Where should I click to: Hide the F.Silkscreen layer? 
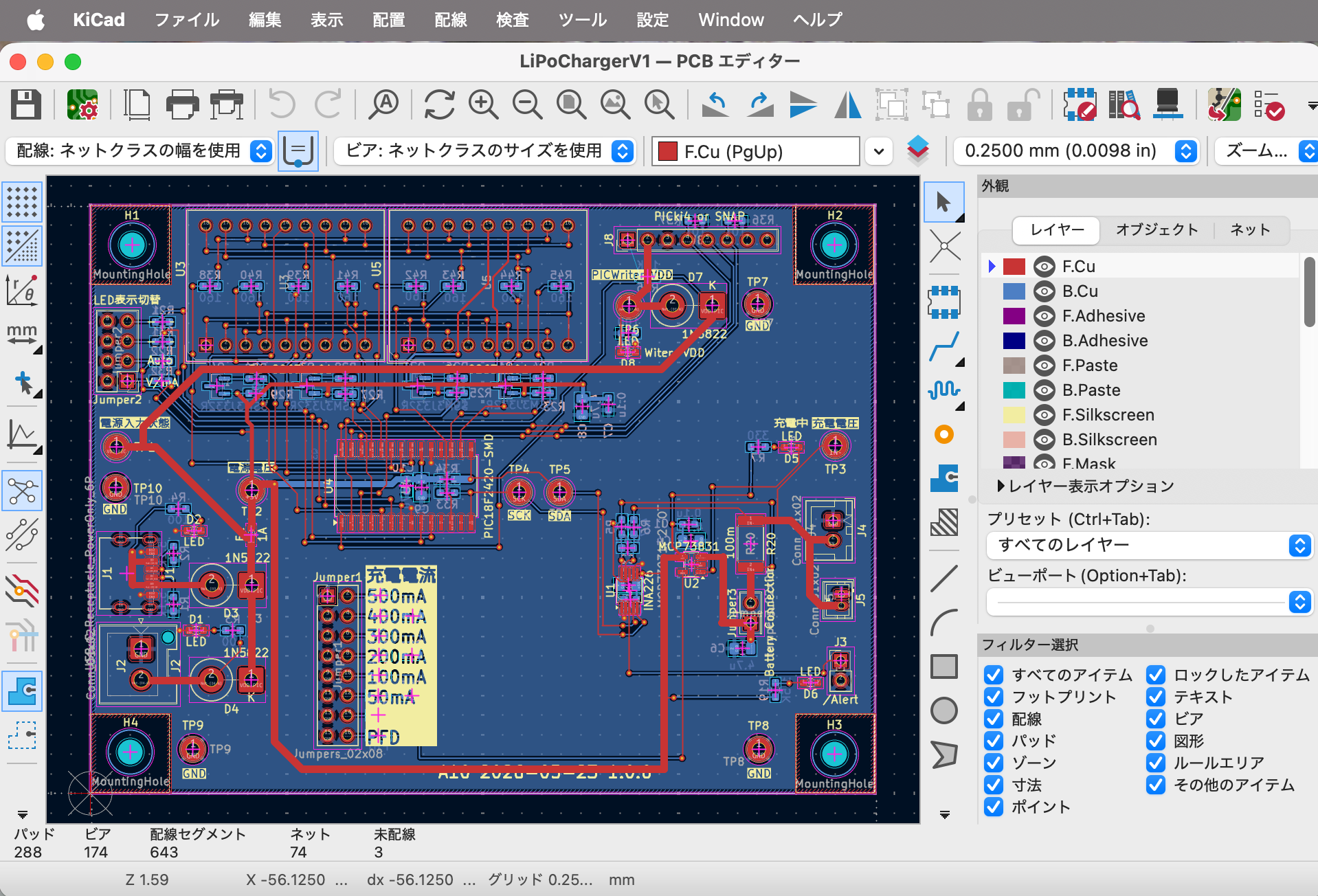pyautogui.click(x=1045, y=415)
